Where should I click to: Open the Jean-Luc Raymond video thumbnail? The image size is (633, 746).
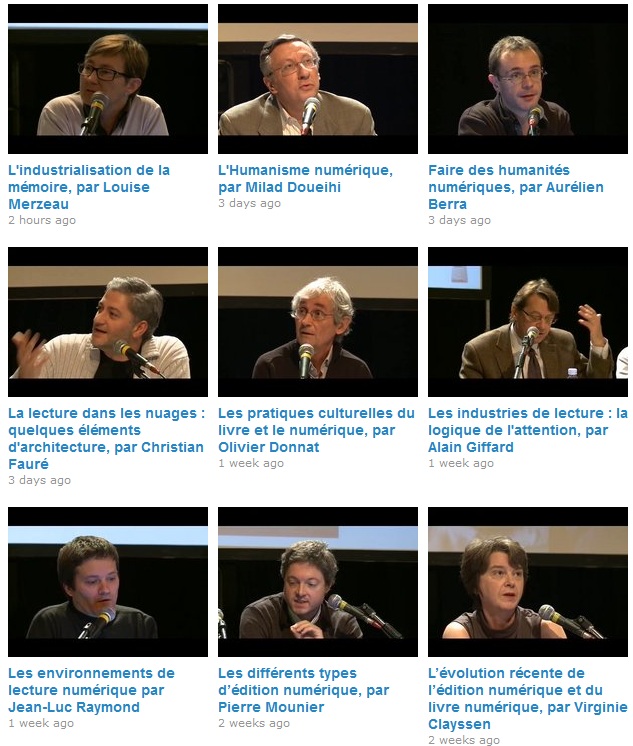click(x=108, y=582)
